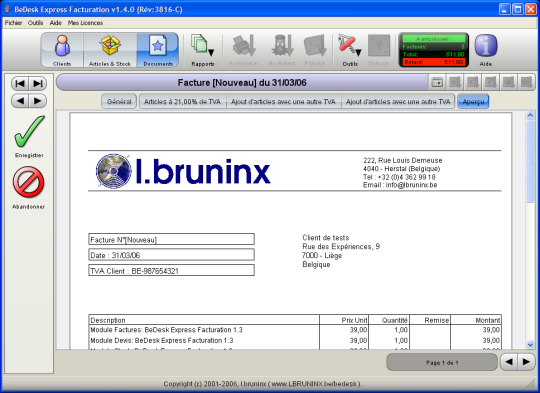Screen dimensions: 540x393
Task: Click red Abandonner cancel icon
Action: (29, 187)
